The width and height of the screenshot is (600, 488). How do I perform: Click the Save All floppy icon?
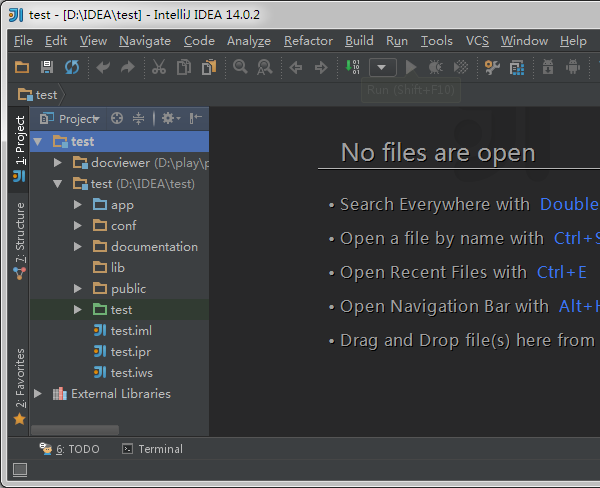pyautogui.click(x=47, y=67)
